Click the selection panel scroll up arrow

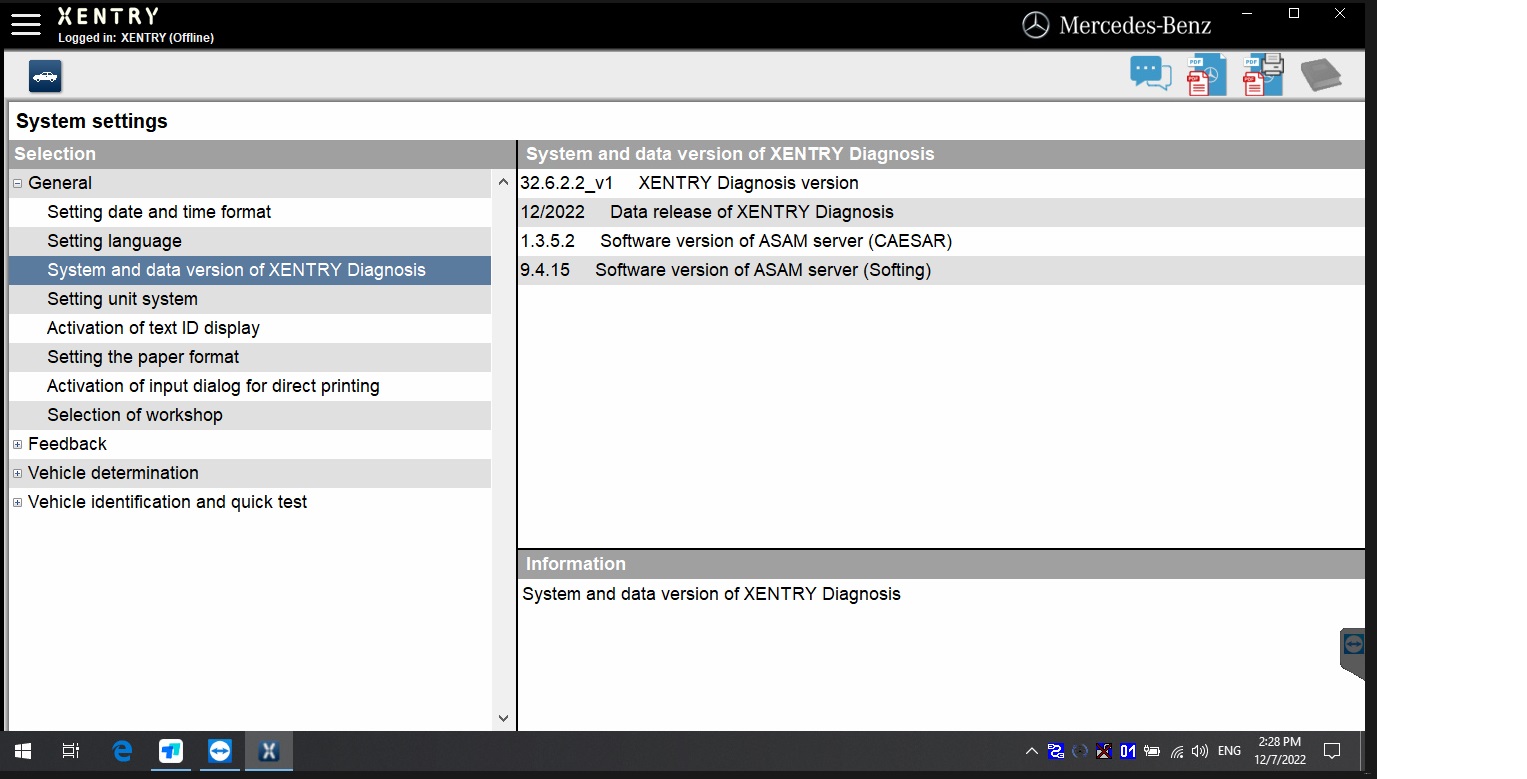tap(503, 183)
